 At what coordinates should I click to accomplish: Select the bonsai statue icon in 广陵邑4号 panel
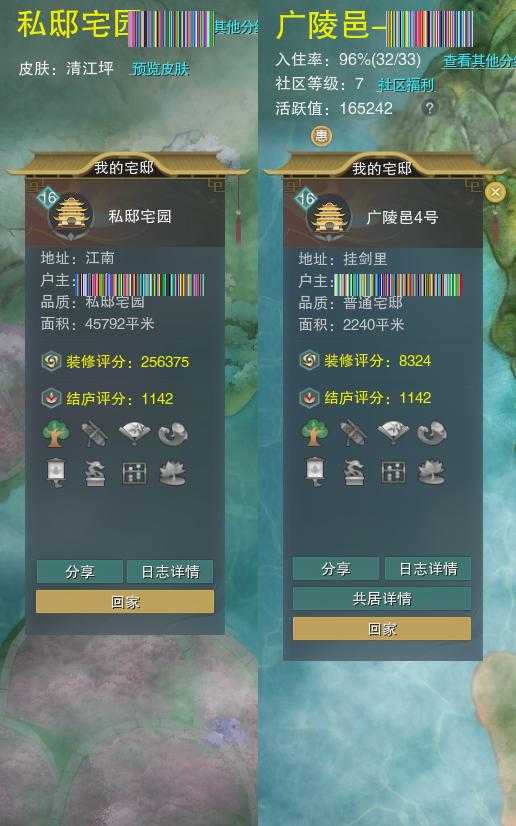(x=354, y=472)
